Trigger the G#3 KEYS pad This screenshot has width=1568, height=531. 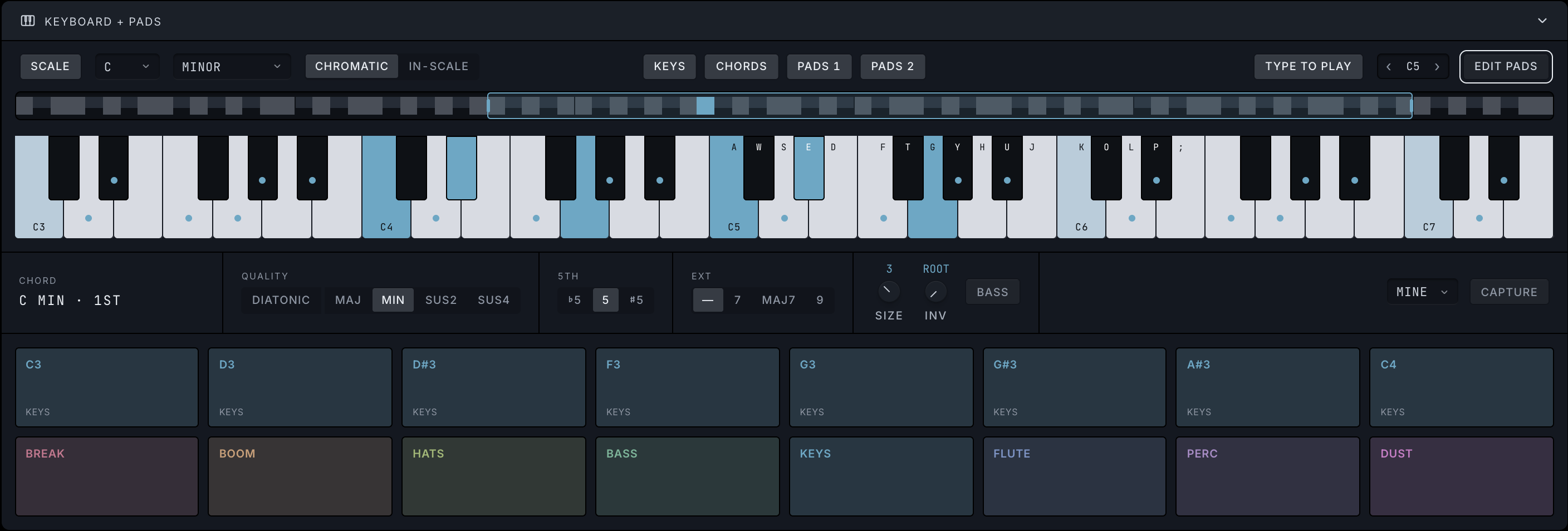click(1074, 387)
